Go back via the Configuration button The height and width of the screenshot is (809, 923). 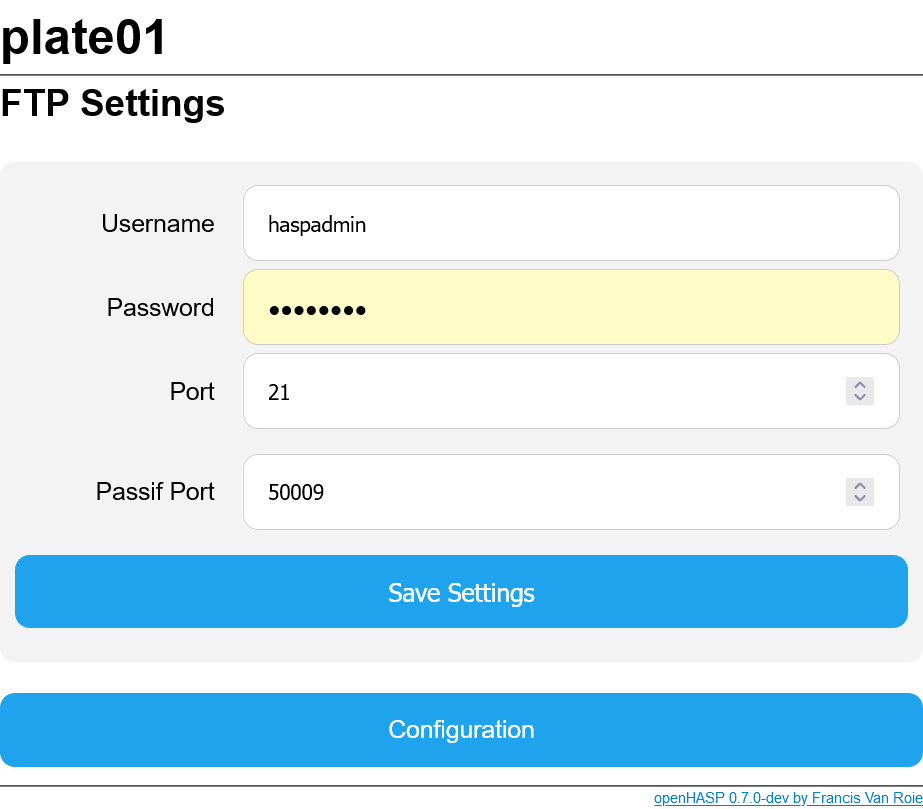click(x=461, y=730)
